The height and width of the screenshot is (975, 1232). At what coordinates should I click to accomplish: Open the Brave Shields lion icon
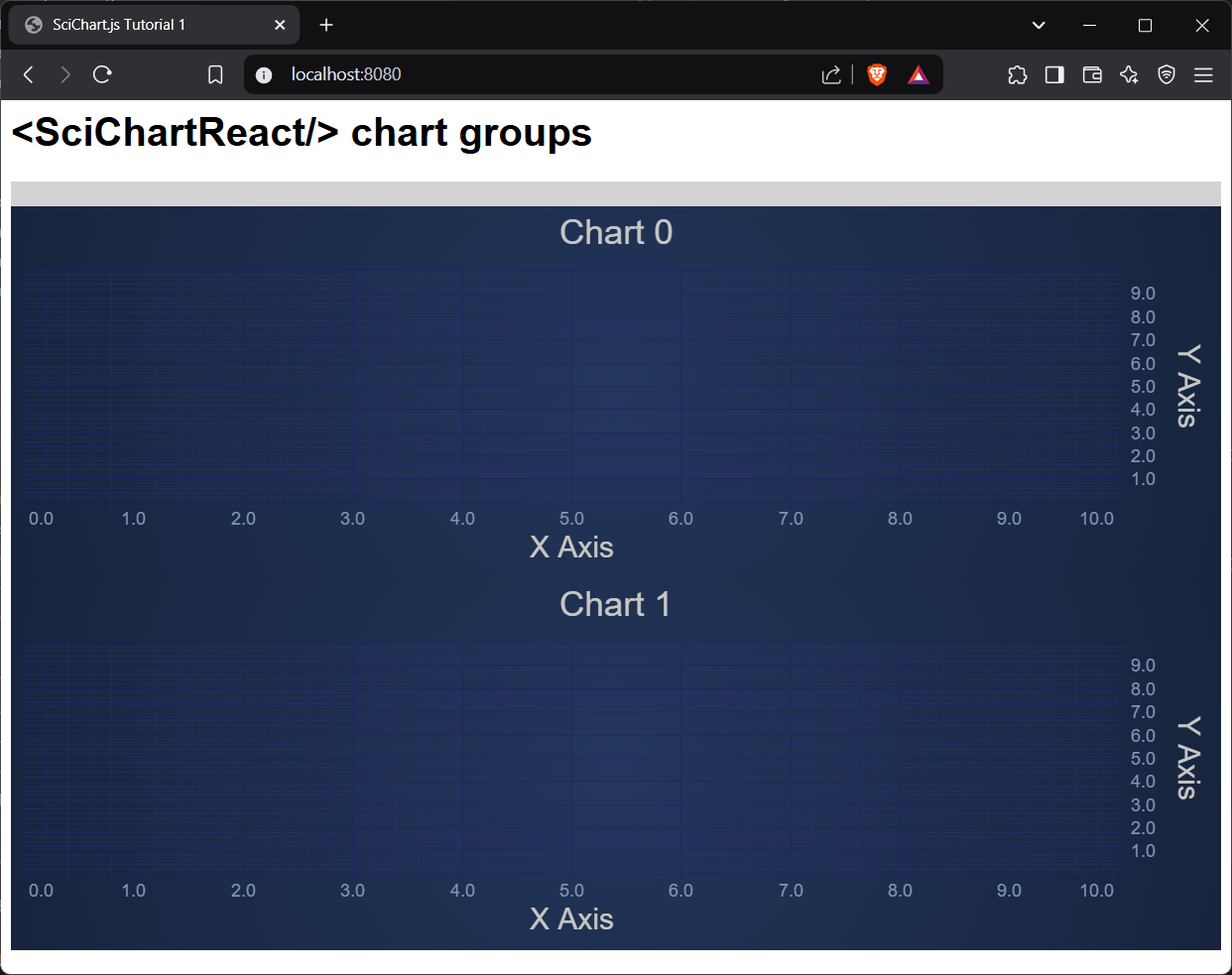[877, 74]
